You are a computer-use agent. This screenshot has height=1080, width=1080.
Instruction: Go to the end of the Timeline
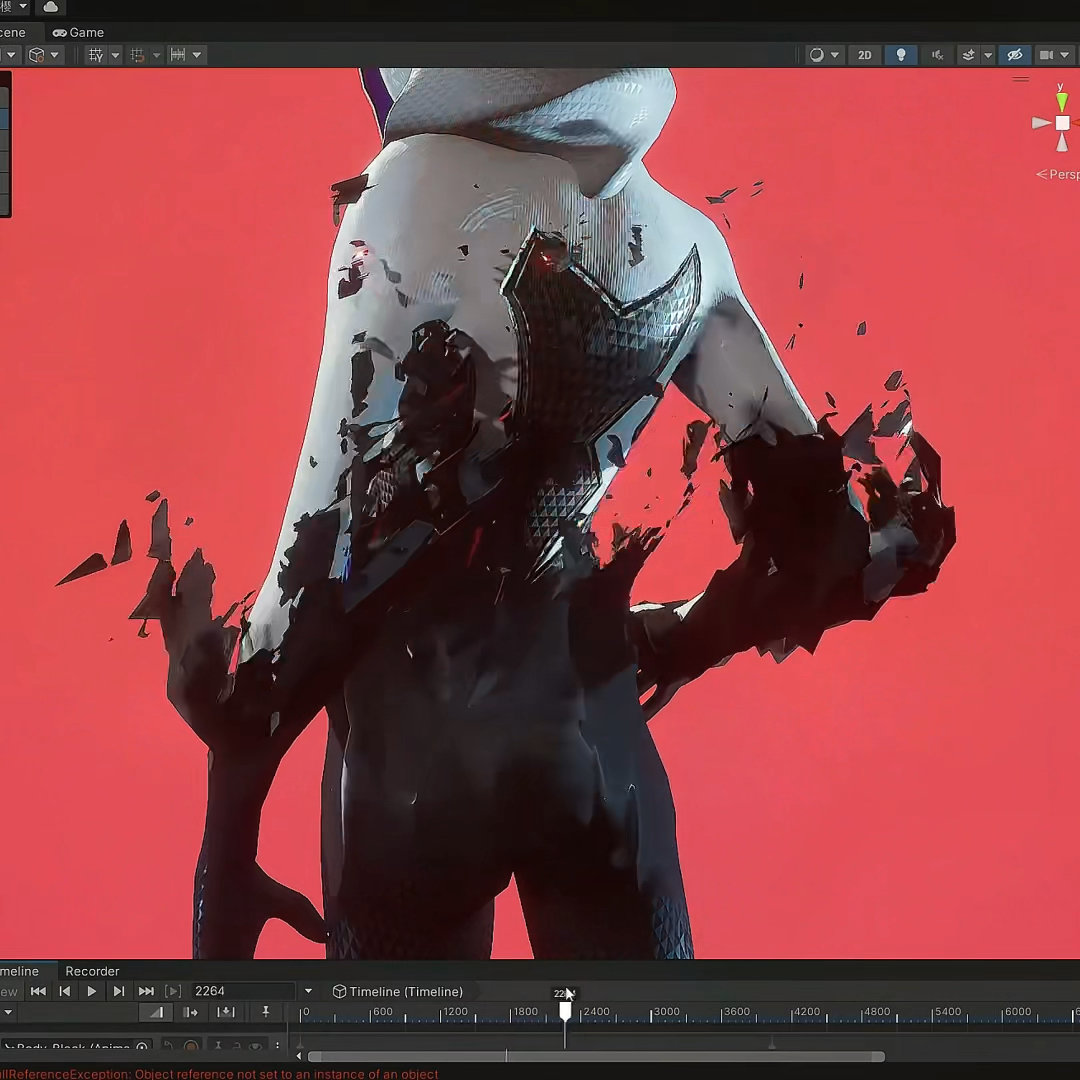click(x=146, y=991)
